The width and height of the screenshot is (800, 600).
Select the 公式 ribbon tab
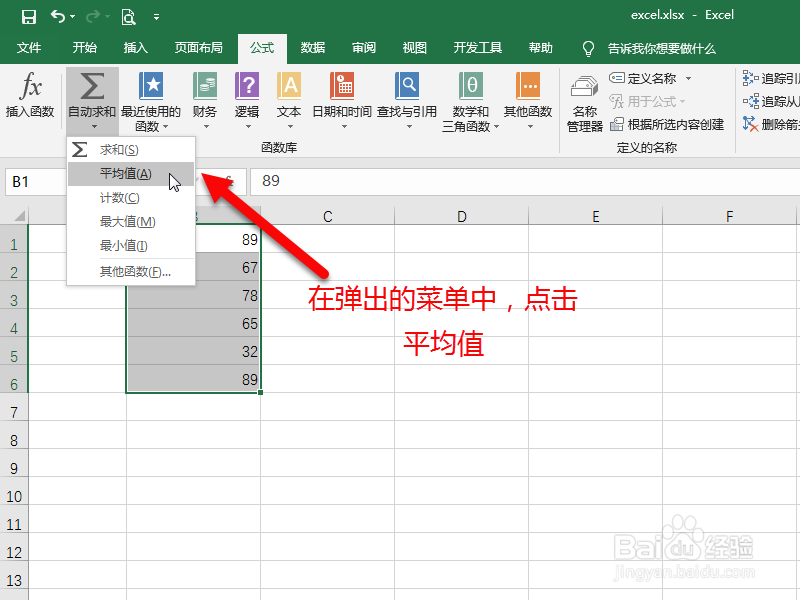[262, 48]
